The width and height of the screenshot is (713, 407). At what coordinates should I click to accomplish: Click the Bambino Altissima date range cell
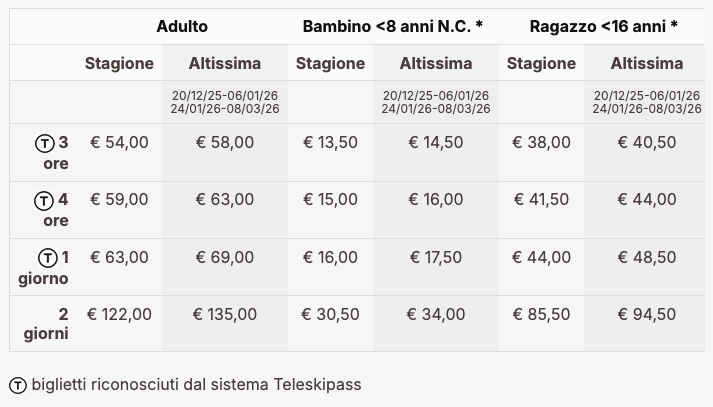tap(436, 102)
